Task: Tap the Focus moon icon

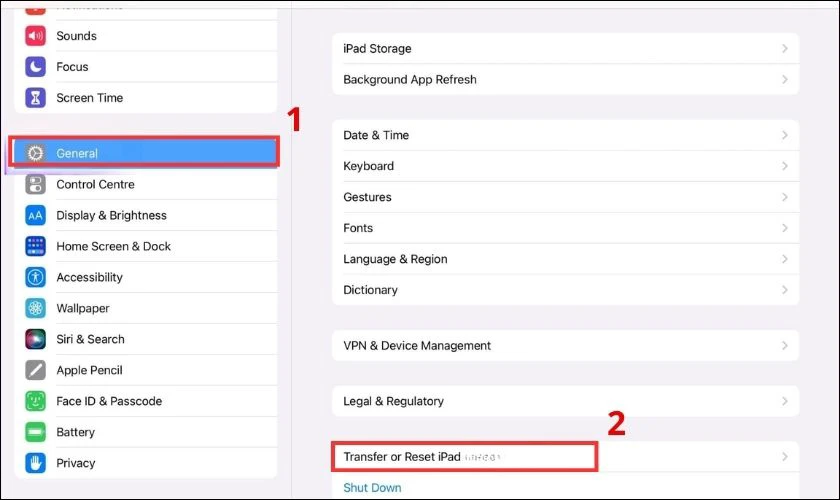Action: tap(35, 67)
